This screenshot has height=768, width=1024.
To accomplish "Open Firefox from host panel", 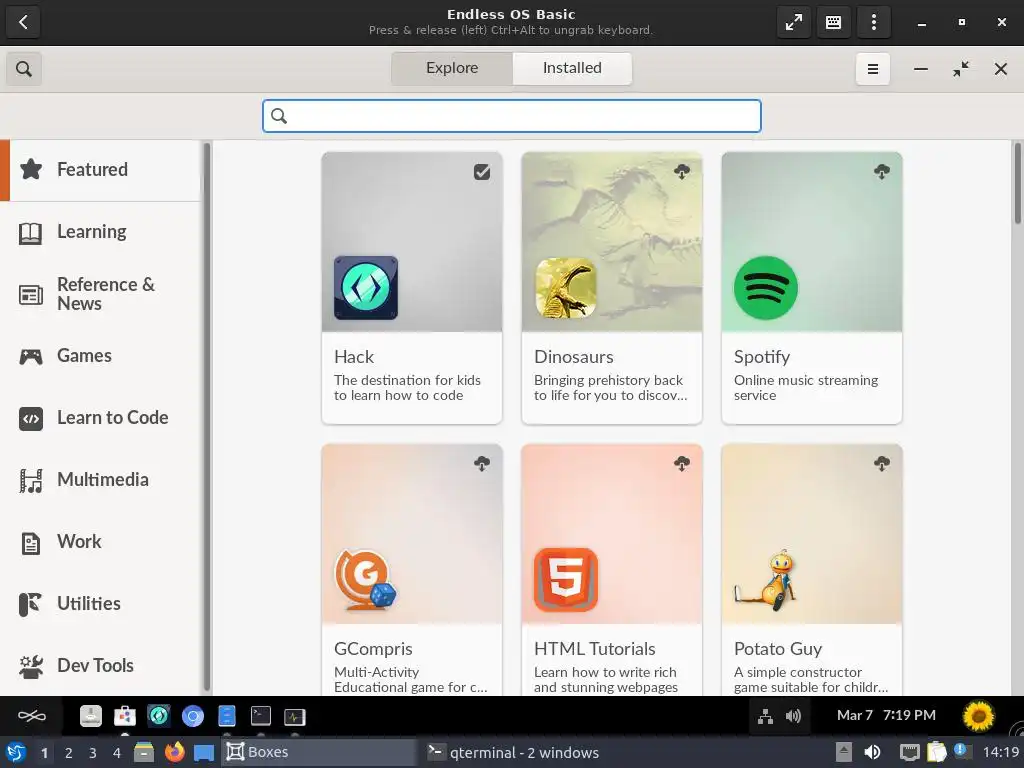I will pos(174,752).
